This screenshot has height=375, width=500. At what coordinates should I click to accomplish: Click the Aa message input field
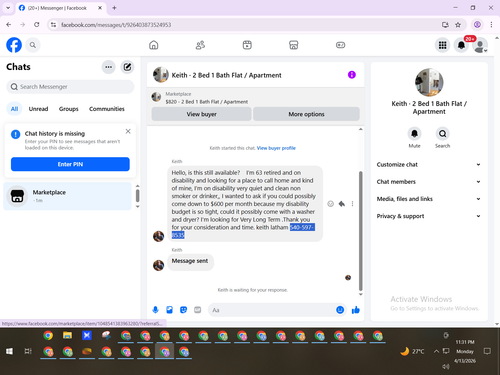[272, 310]
